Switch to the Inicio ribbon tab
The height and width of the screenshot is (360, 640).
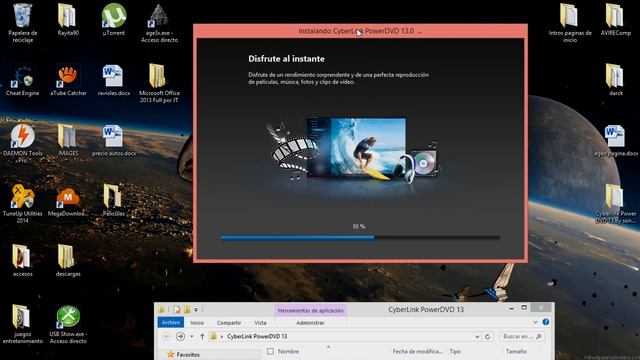coord(197,322)
